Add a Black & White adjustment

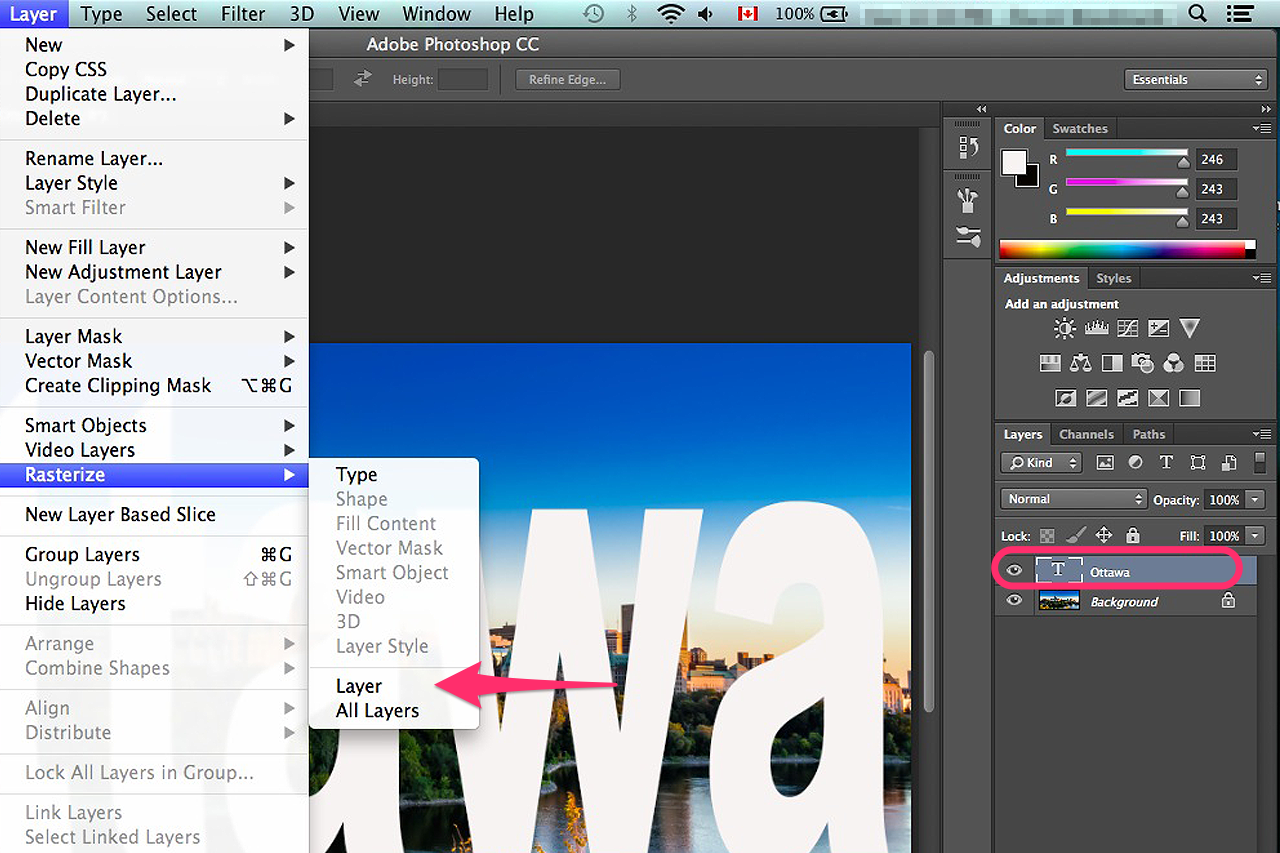point(1112,363)
